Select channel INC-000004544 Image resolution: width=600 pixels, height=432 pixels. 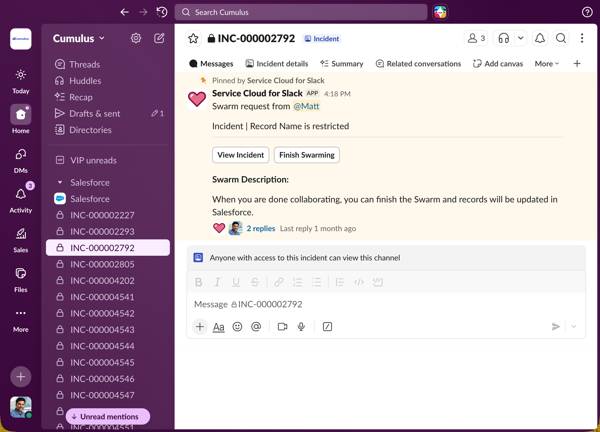tap(108, 346)
